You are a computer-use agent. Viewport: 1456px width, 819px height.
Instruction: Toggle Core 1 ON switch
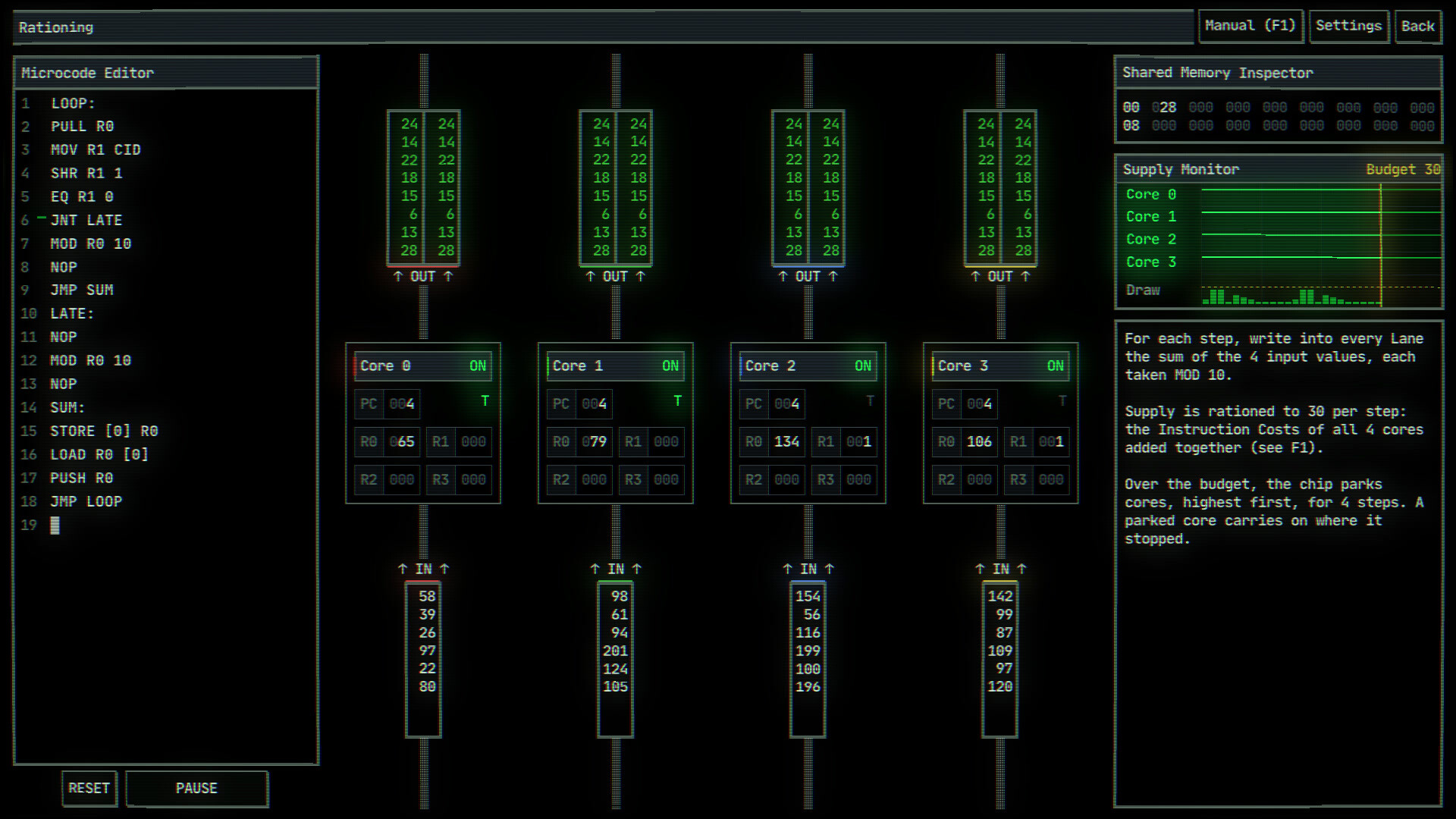[x=670, y=366]
